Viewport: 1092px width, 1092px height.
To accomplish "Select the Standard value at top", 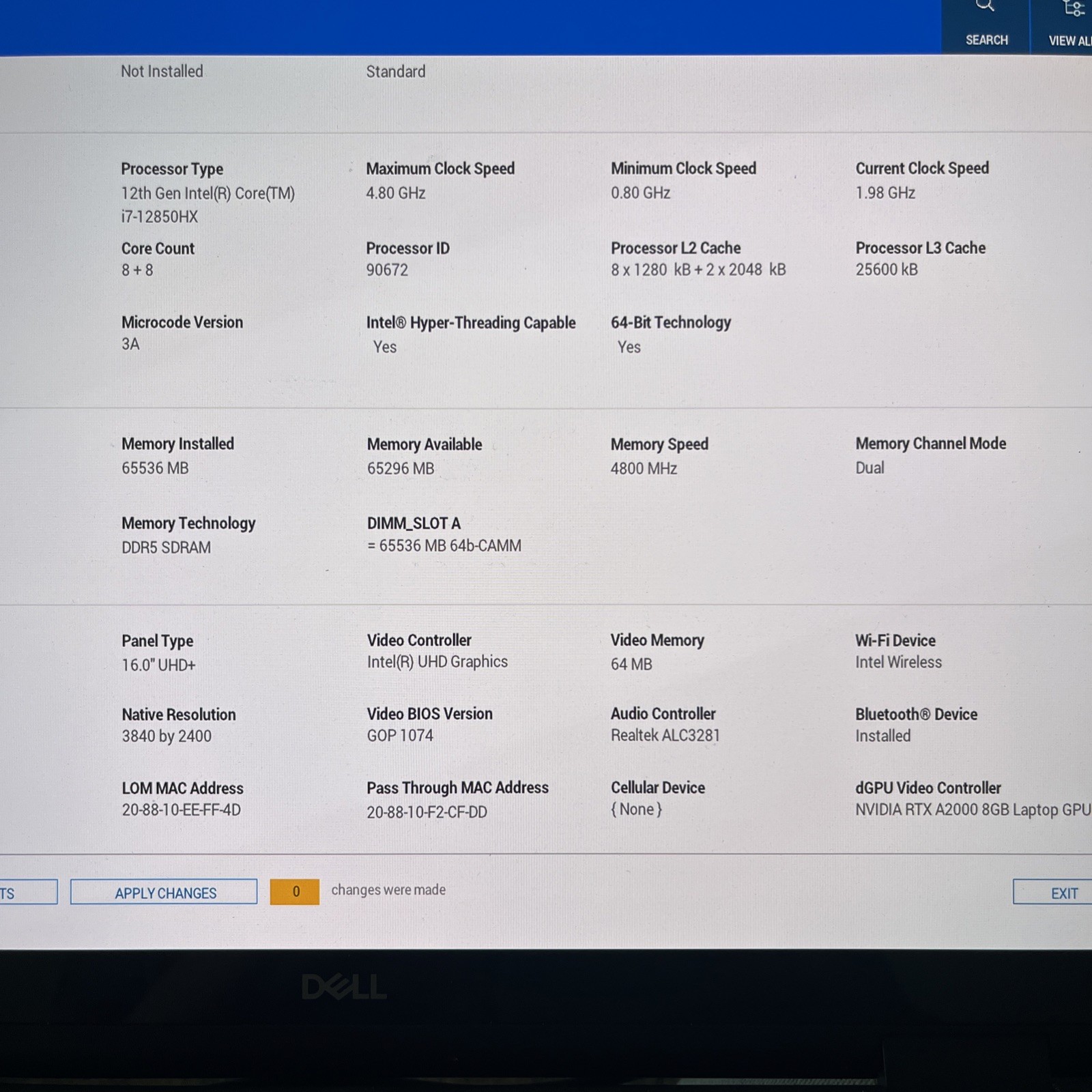I will click(x=396, y=72).
